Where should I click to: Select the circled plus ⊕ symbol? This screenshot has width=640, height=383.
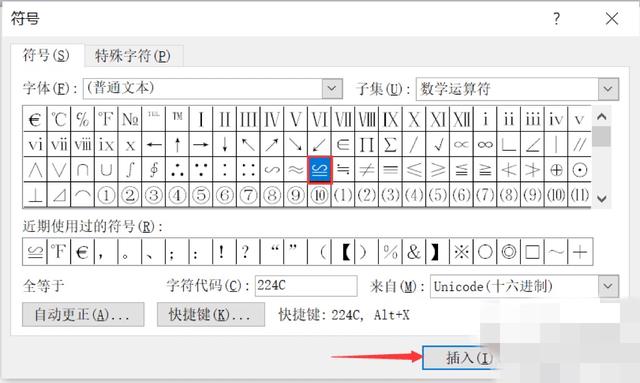coord(556,170)
